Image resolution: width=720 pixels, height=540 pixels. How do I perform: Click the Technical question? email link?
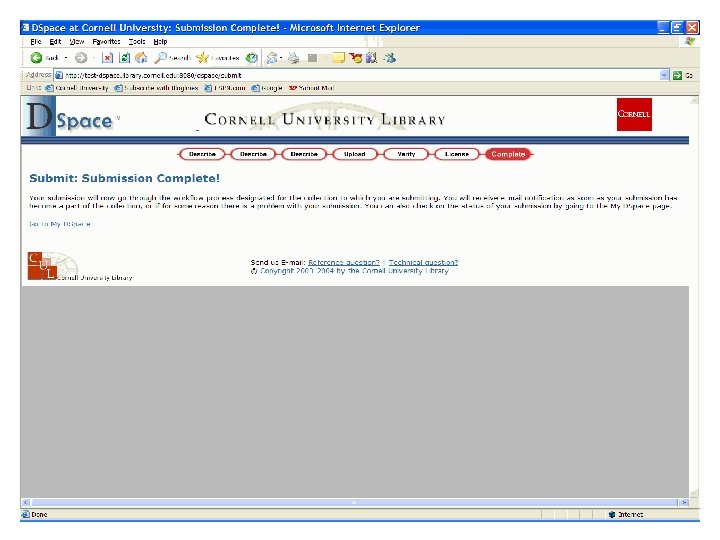(x=423, y=262)
